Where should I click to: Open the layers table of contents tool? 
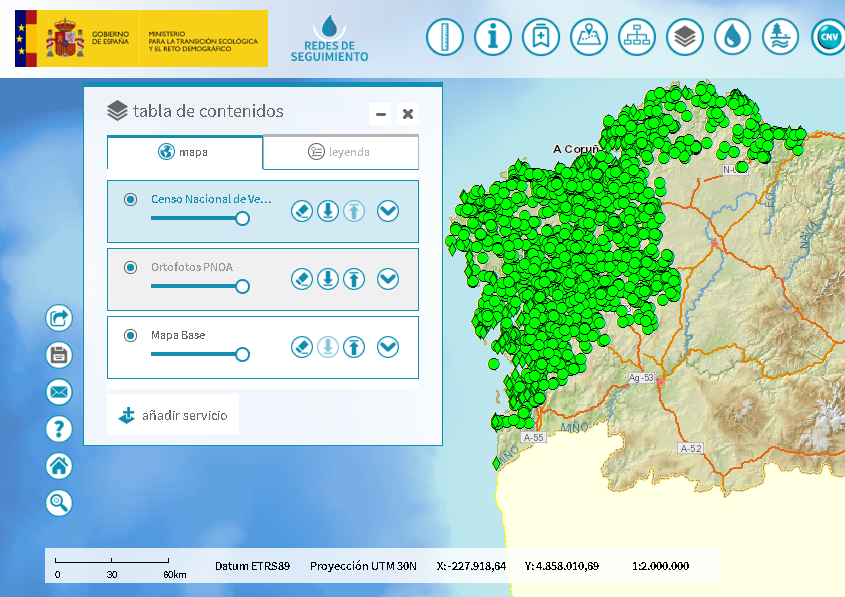coord(684,37)
